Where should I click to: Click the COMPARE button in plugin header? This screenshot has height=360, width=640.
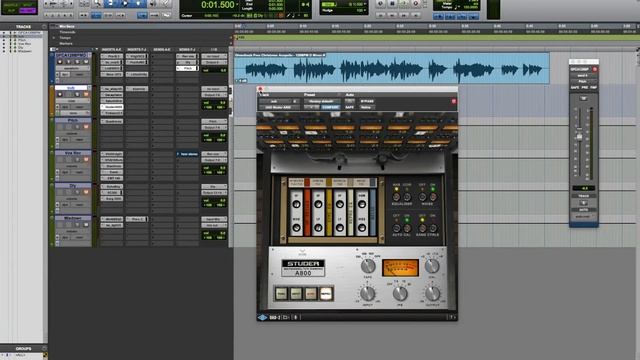[330, 107]
